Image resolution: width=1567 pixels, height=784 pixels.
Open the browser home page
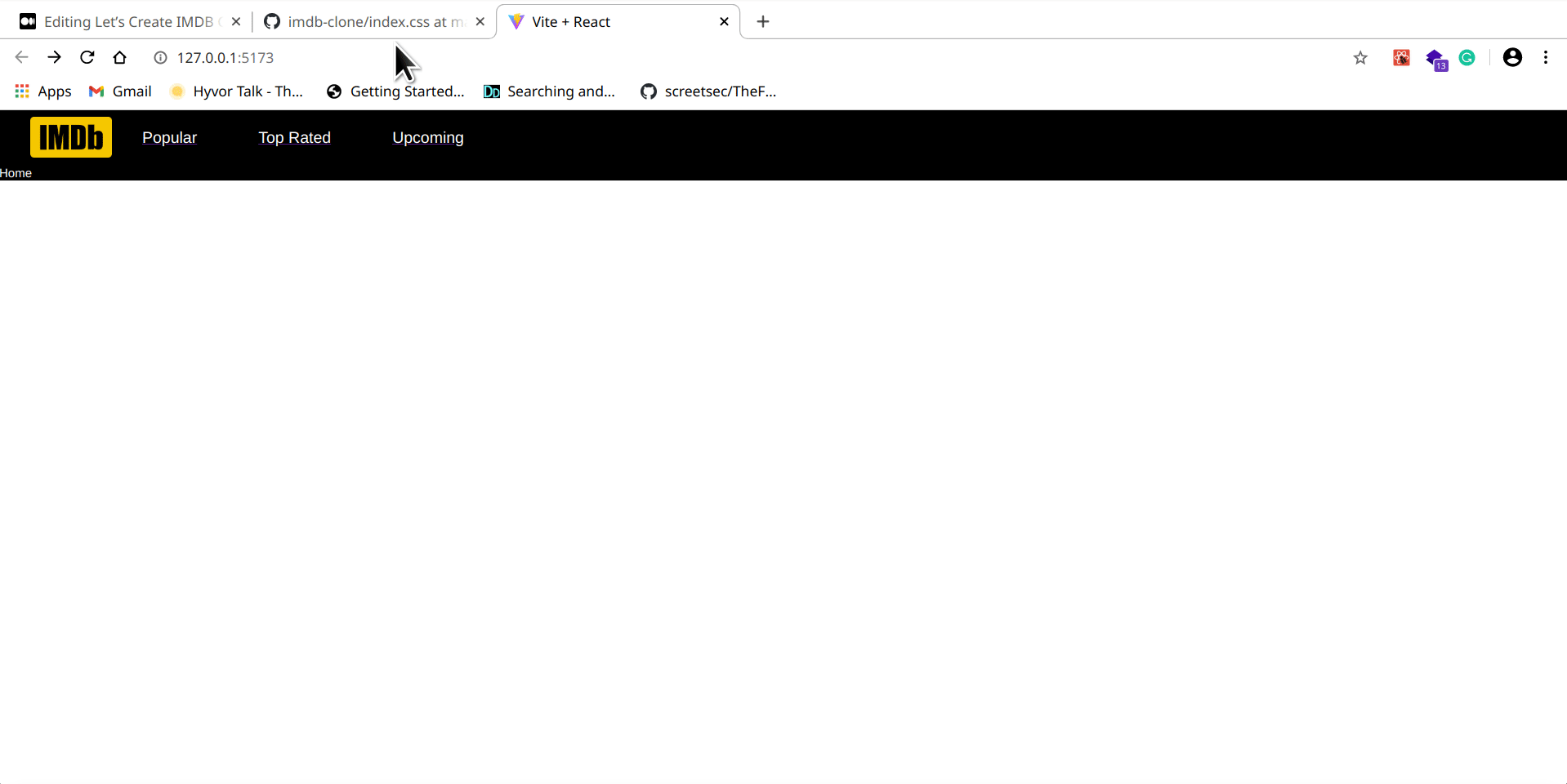point(120,57)
